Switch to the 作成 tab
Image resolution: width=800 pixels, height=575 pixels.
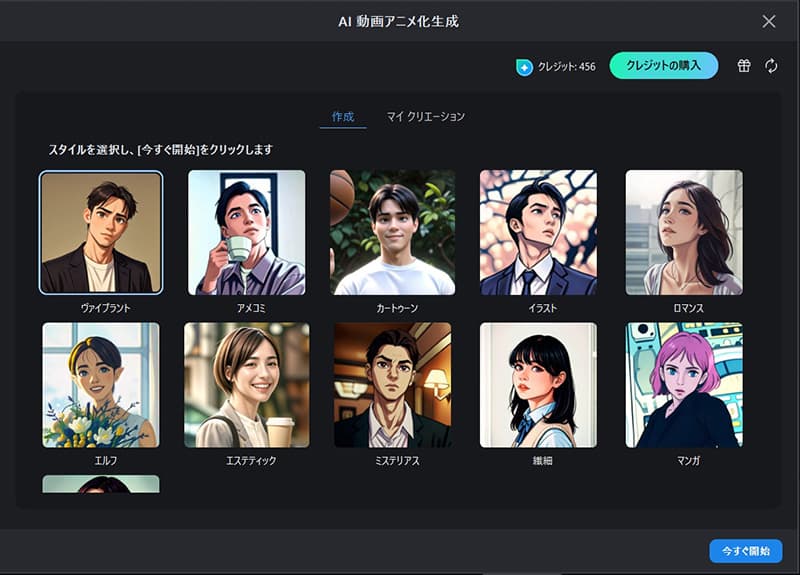[x=343, y=117]
